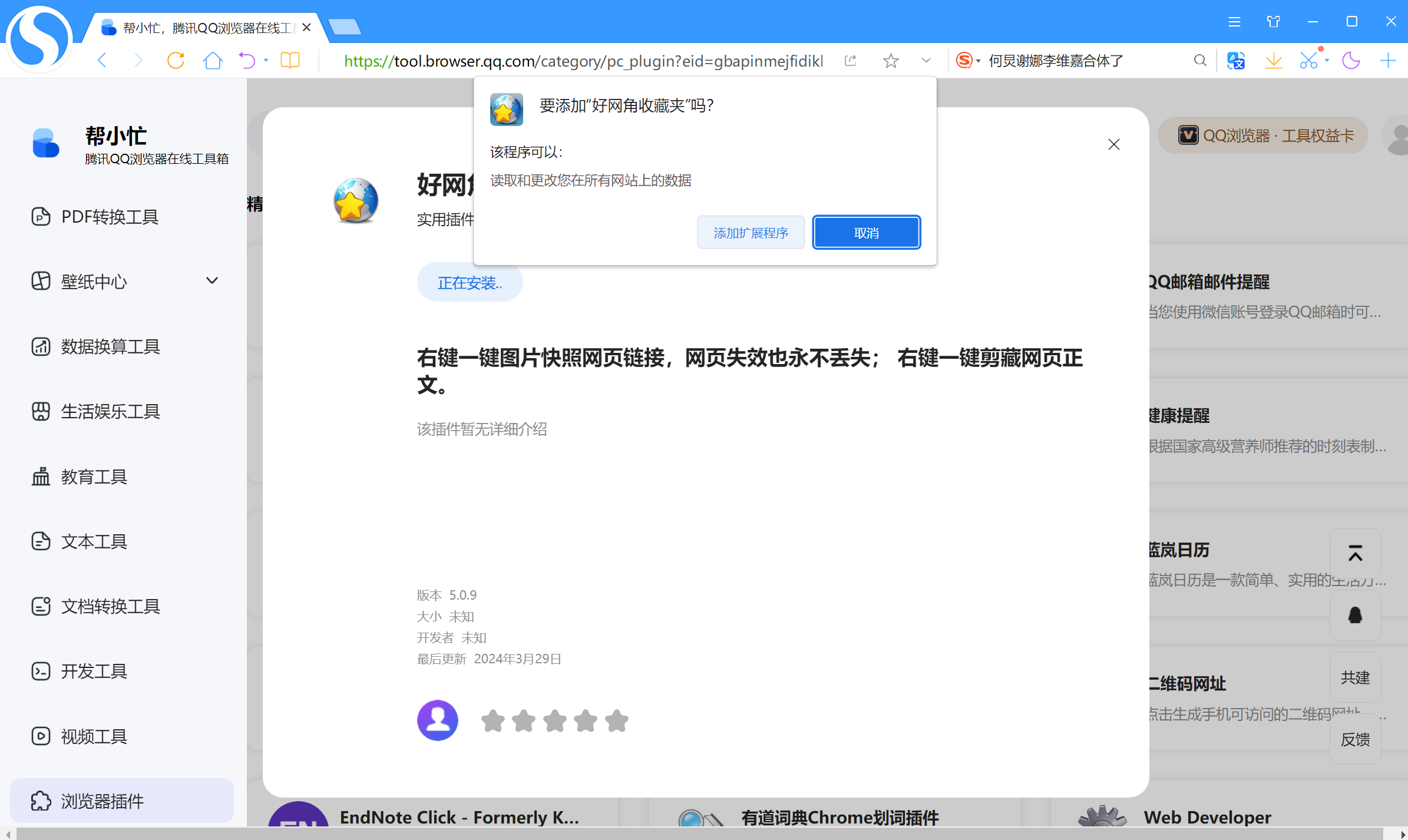This screenshot has width=1408, height=840.
Task: Open PDF转换工具 in sidebar
Action: pyautogui.click(x=110, y=217)
